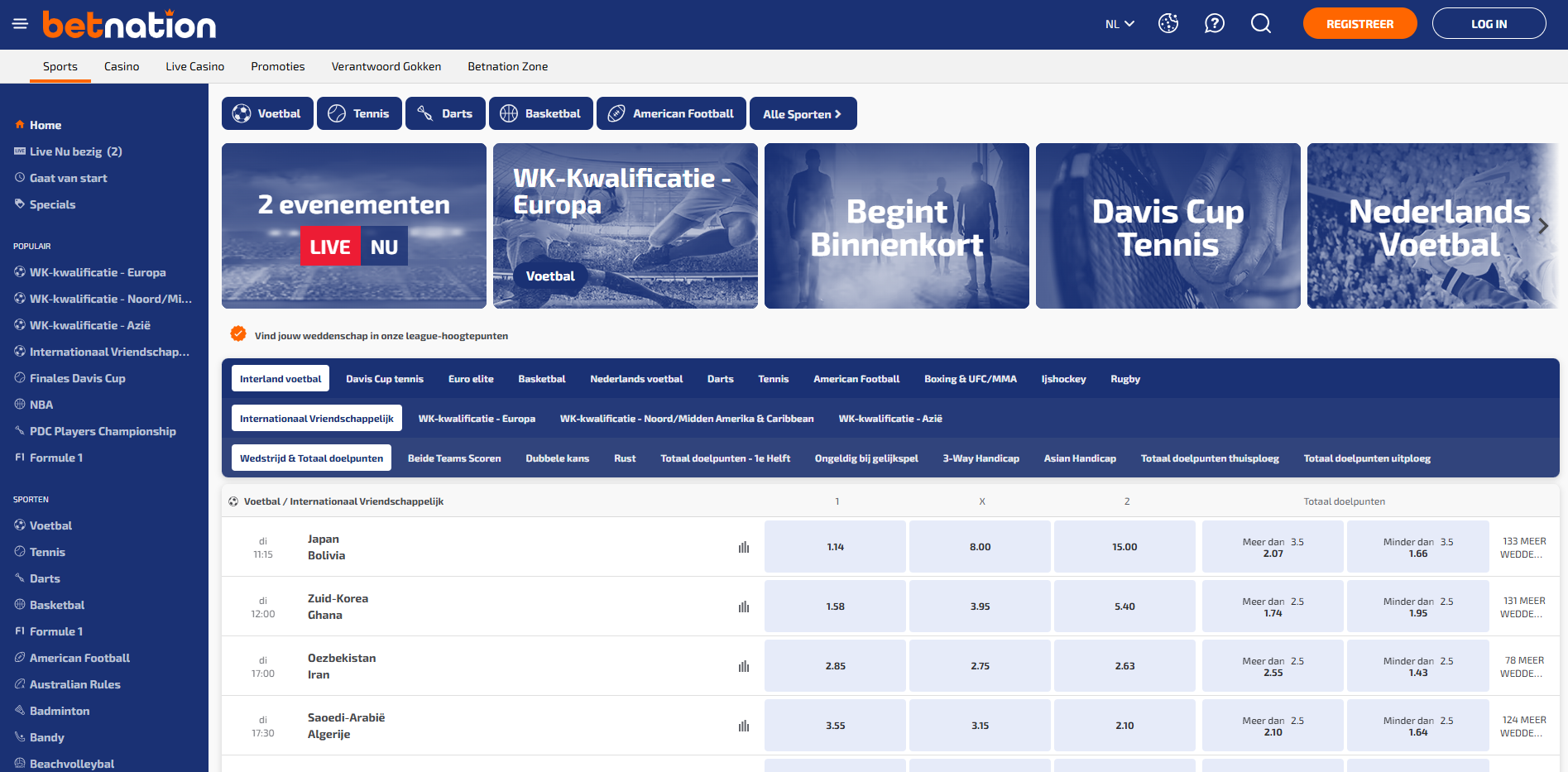Open the Nederlands Voetbal promo card
The height and width of the screenshot is (772, 1568).
coord(1434,226)
